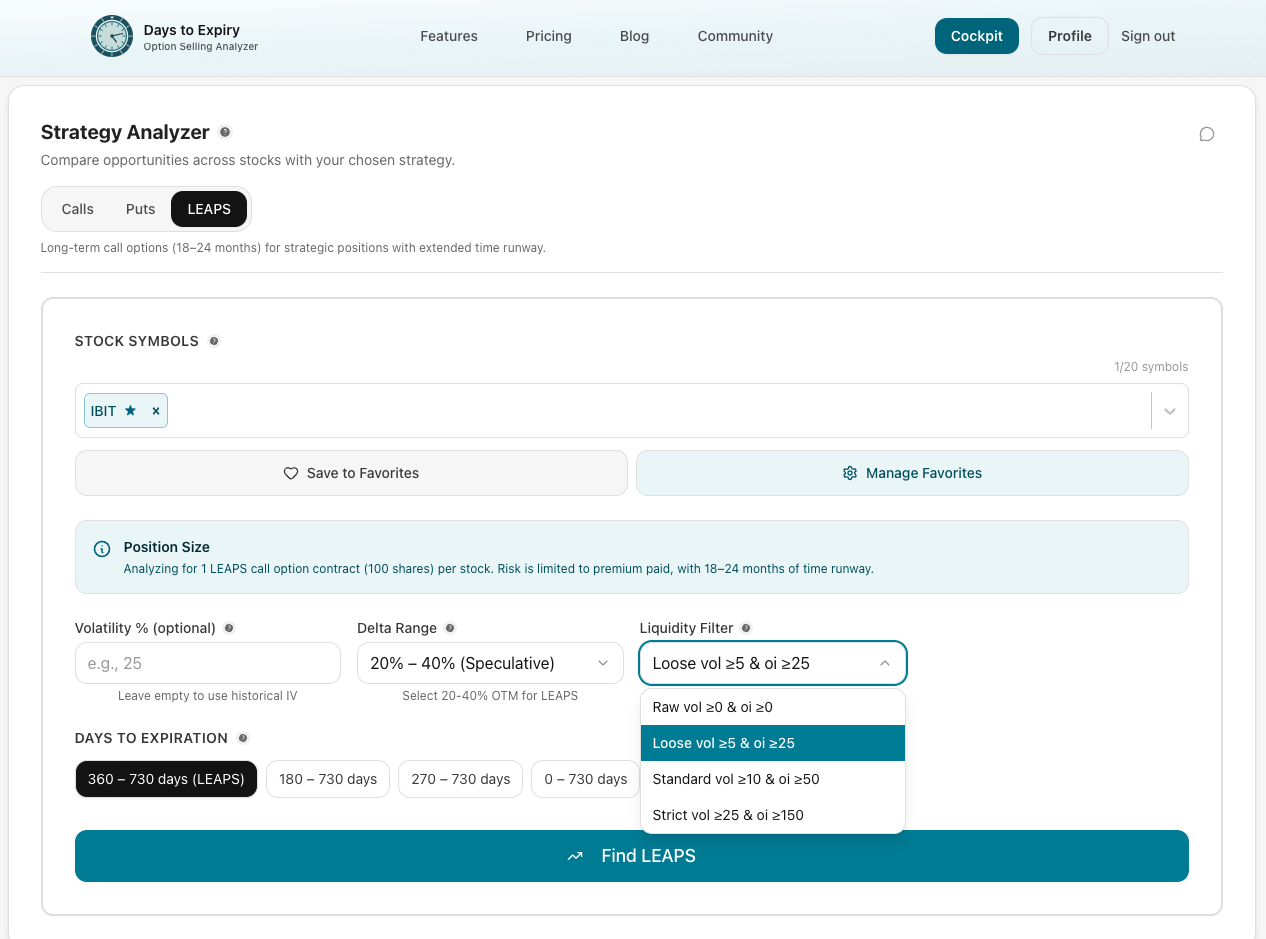Open the Cockpit
The height and width of the screenshot is (939, 1266).
976,35
